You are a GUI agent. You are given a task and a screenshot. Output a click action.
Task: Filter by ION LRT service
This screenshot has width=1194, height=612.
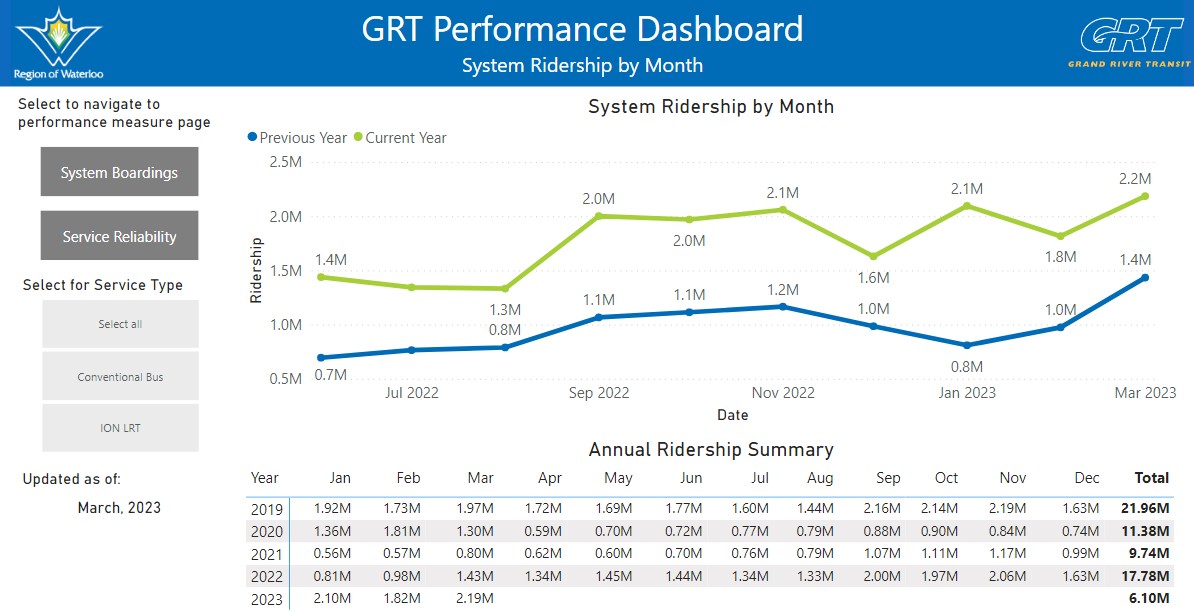(x=120, y=428)
